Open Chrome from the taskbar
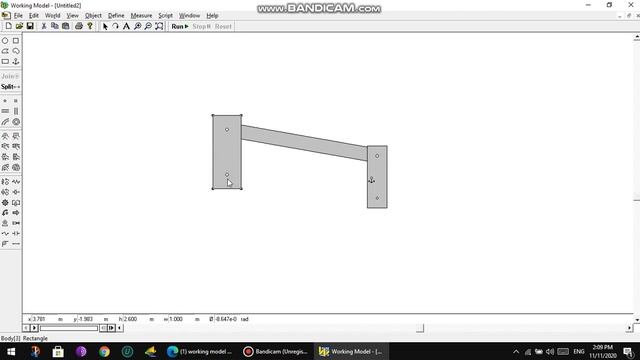The width and height of the screenshot is (640, 360). pyautogui.click(x=104, y=351)
